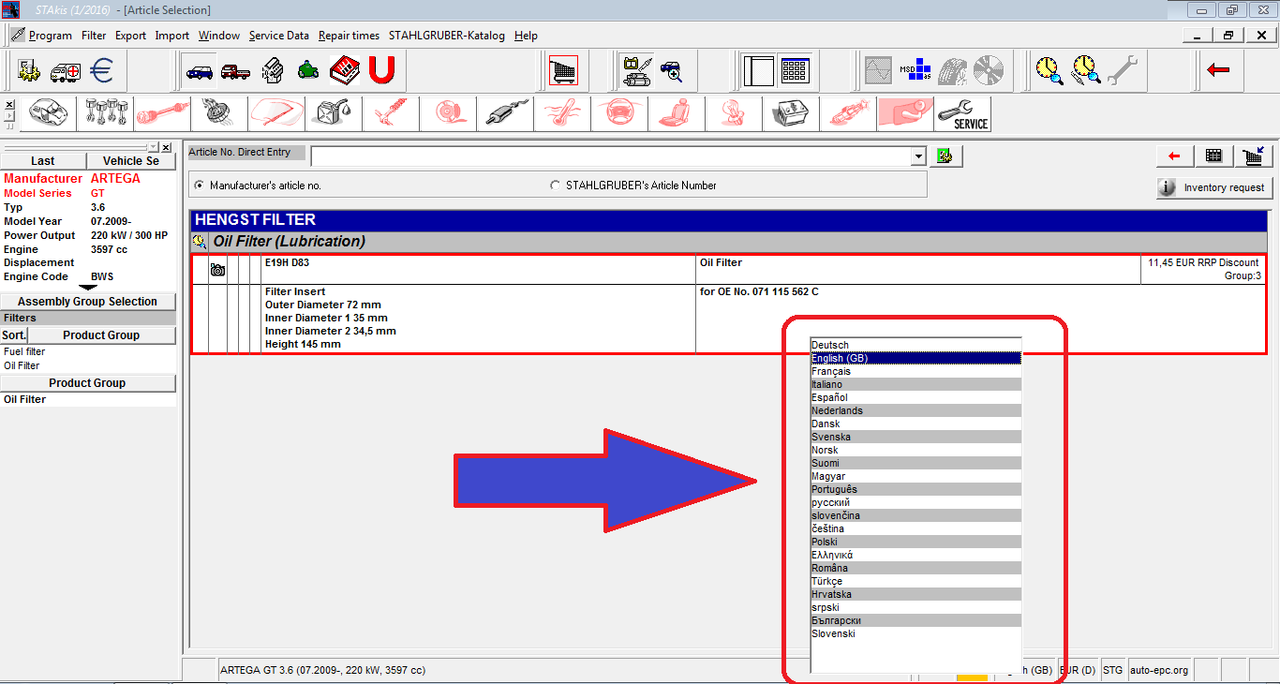Select the blue passenger car vehicle type
This screenshot has width=1280, height=684.
coord(199,71)
